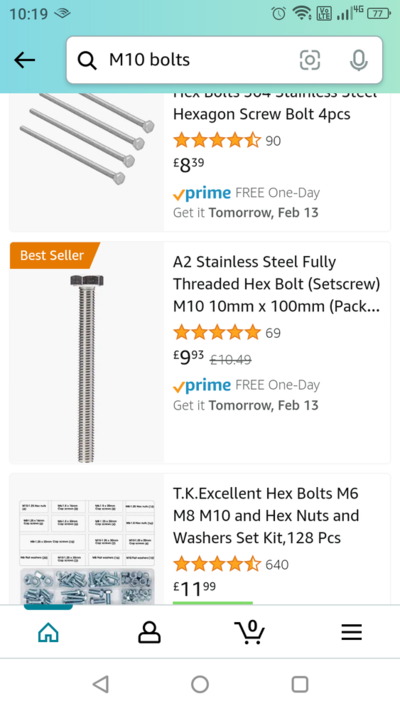Open the shopping cart icon
The width and height of the screenshot is (400, 711).
249,632
